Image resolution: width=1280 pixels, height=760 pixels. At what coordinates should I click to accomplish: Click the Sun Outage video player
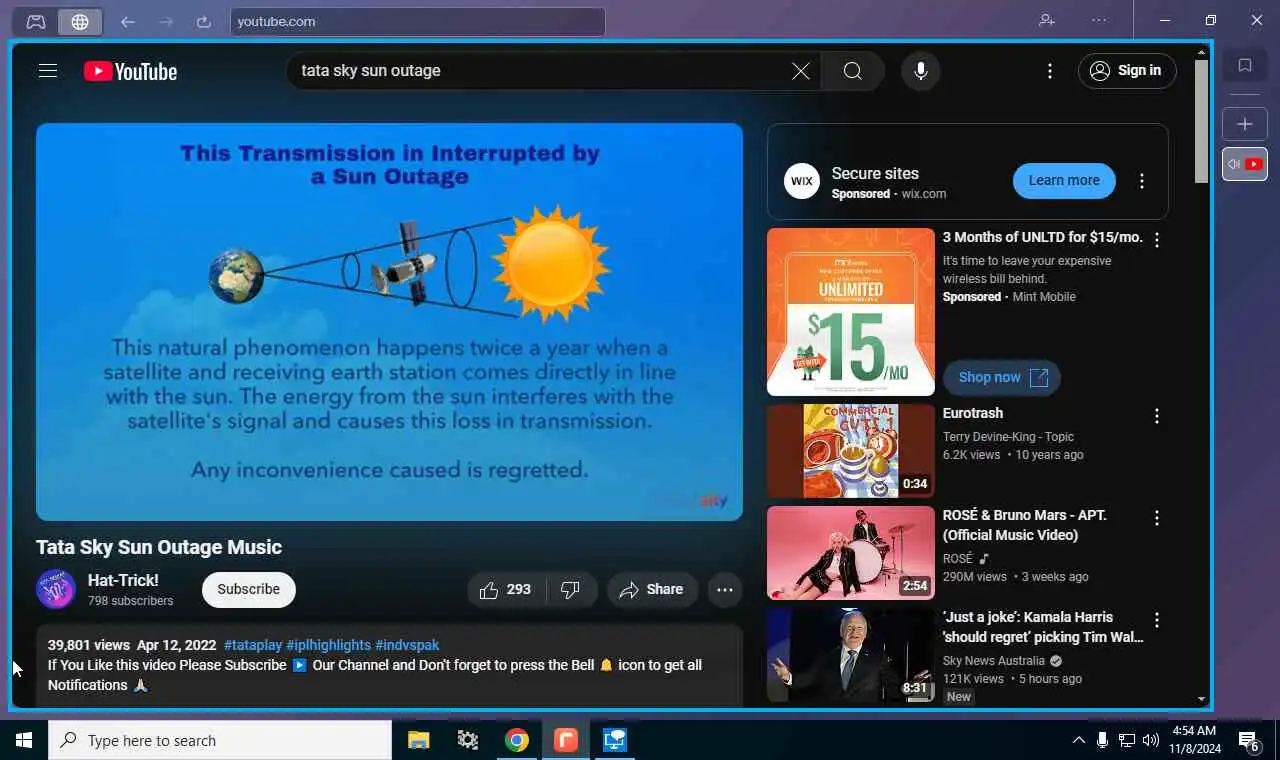pos(389,322)
